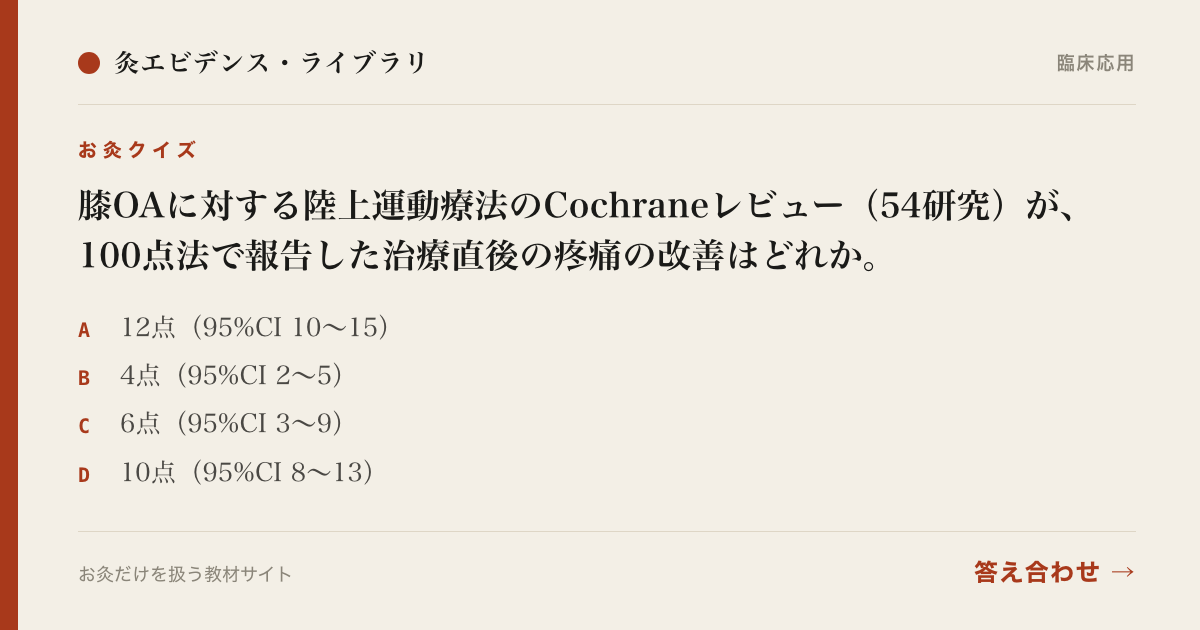Click the quiz question about Cochraneレビュー
Screen dimensions: 1200x630
[x=579, y=230]
